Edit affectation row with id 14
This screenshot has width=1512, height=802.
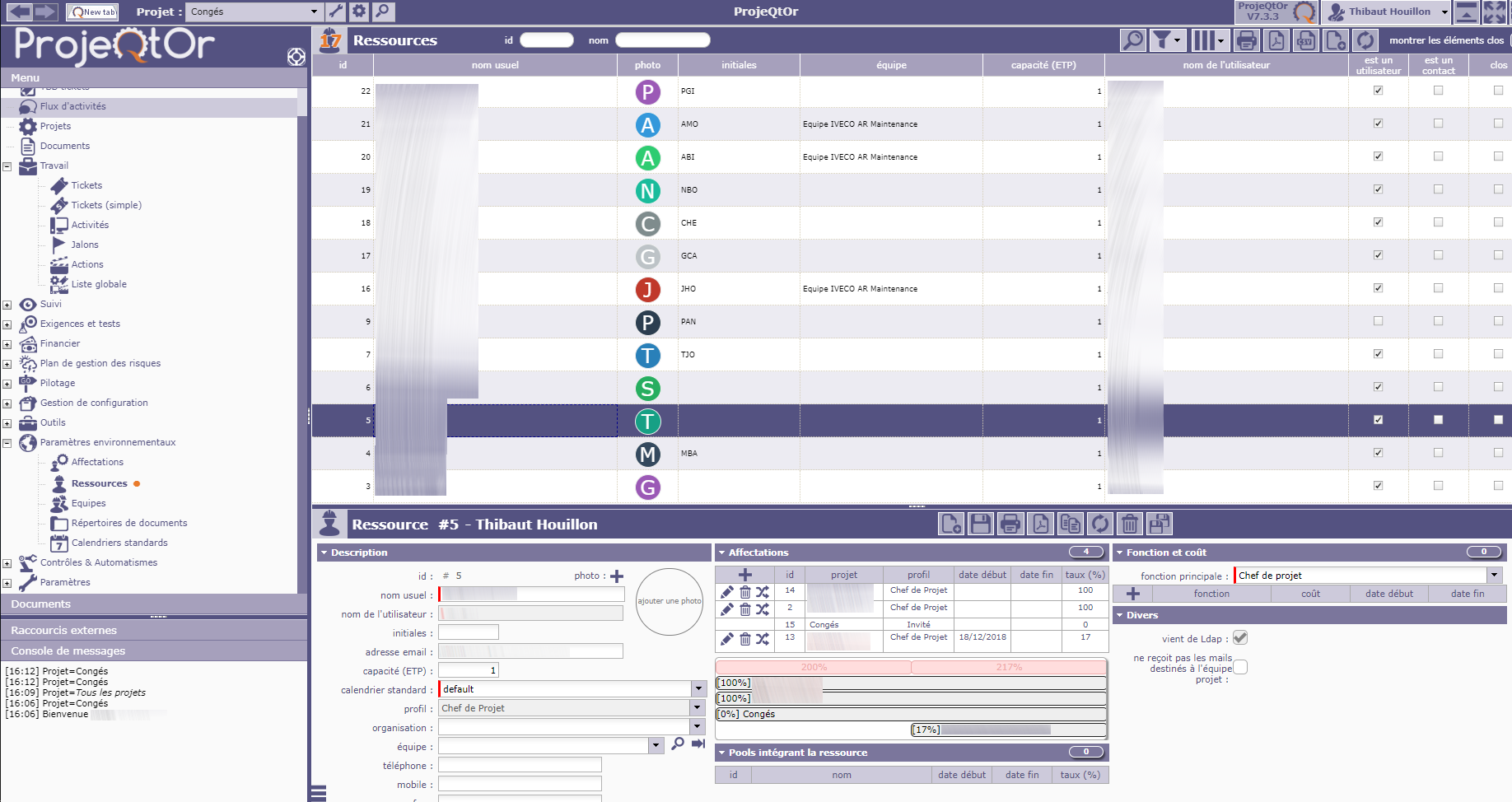727,591
